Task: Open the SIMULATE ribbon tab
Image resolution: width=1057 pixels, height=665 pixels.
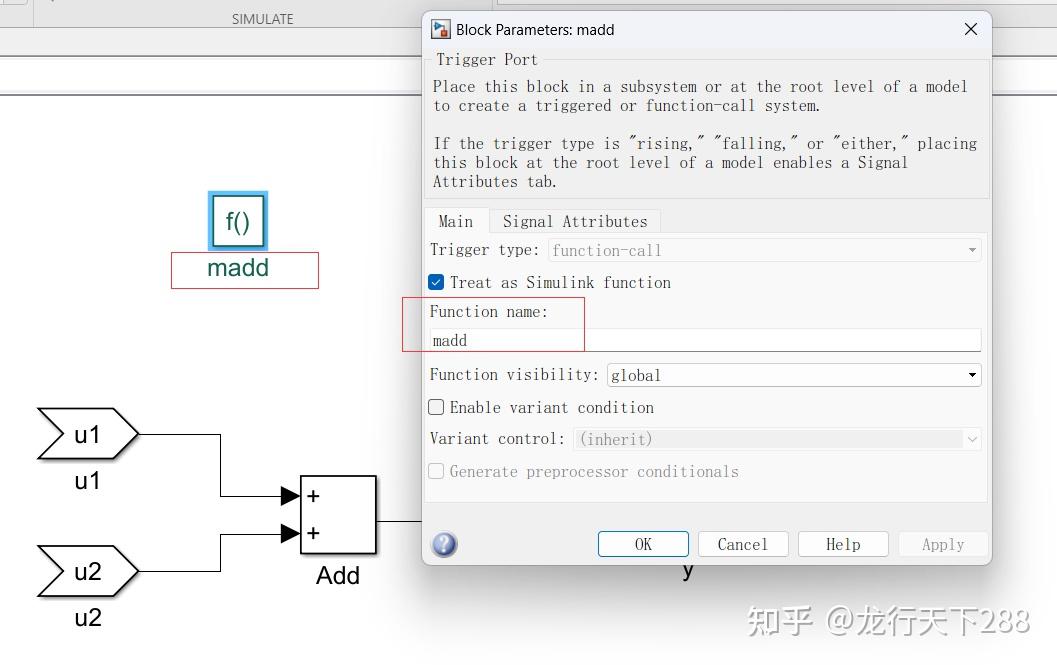Action: tap(262, 18)
